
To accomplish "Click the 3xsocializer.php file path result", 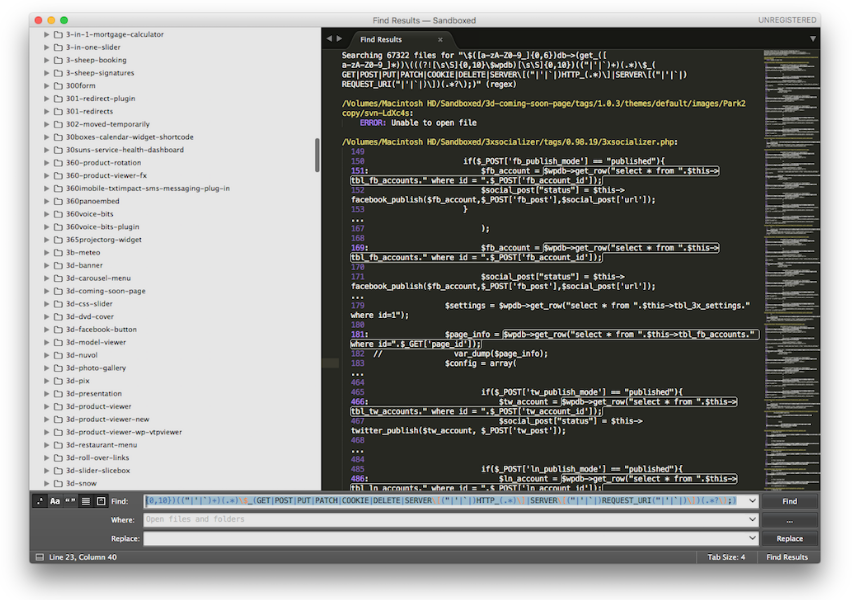I will [509, 142].
